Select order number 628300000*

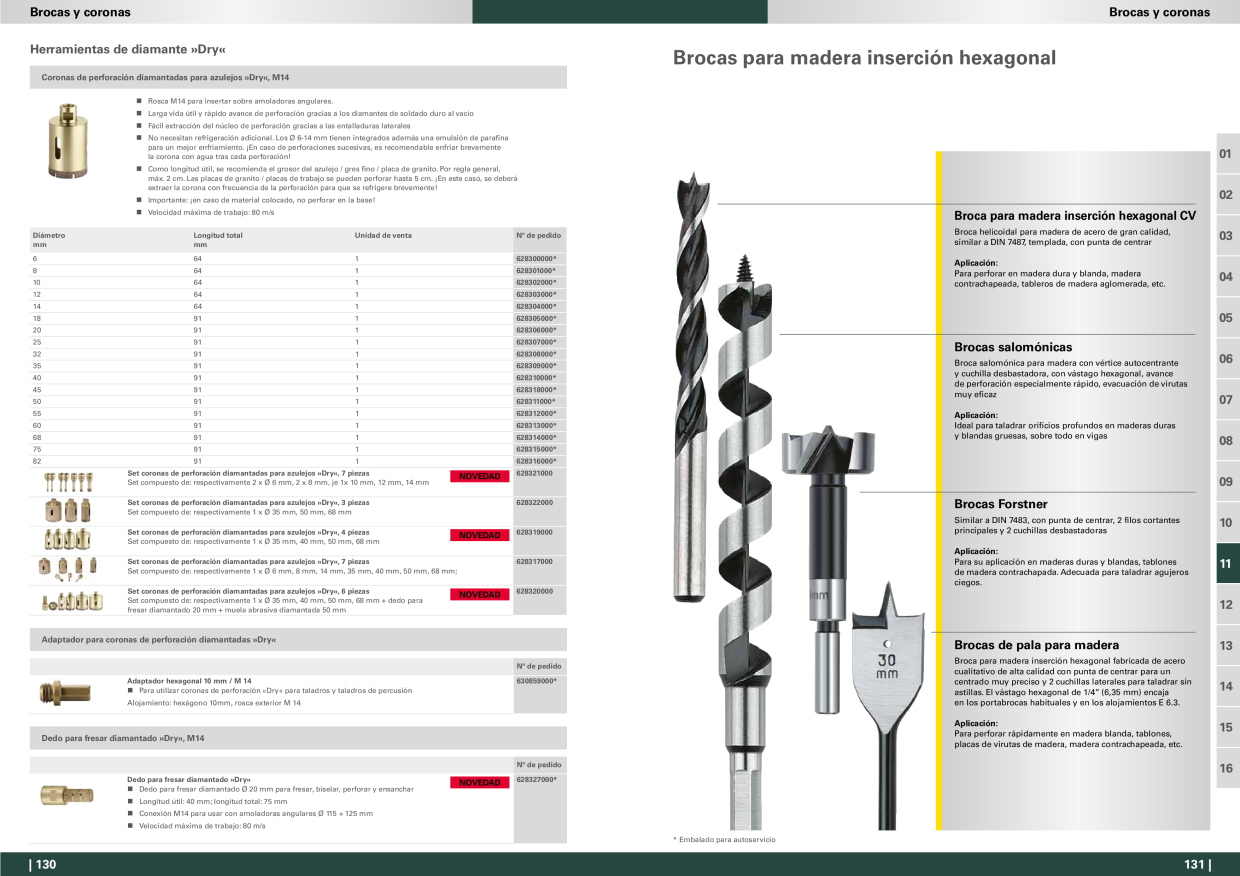pos(536,259)
